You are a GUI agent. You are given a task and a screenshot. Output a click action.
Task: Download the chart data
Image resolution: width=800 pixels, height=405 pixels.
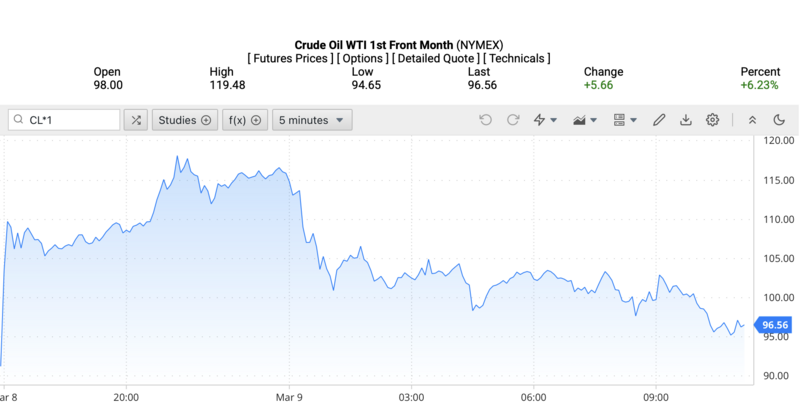[x=686, y=120]
